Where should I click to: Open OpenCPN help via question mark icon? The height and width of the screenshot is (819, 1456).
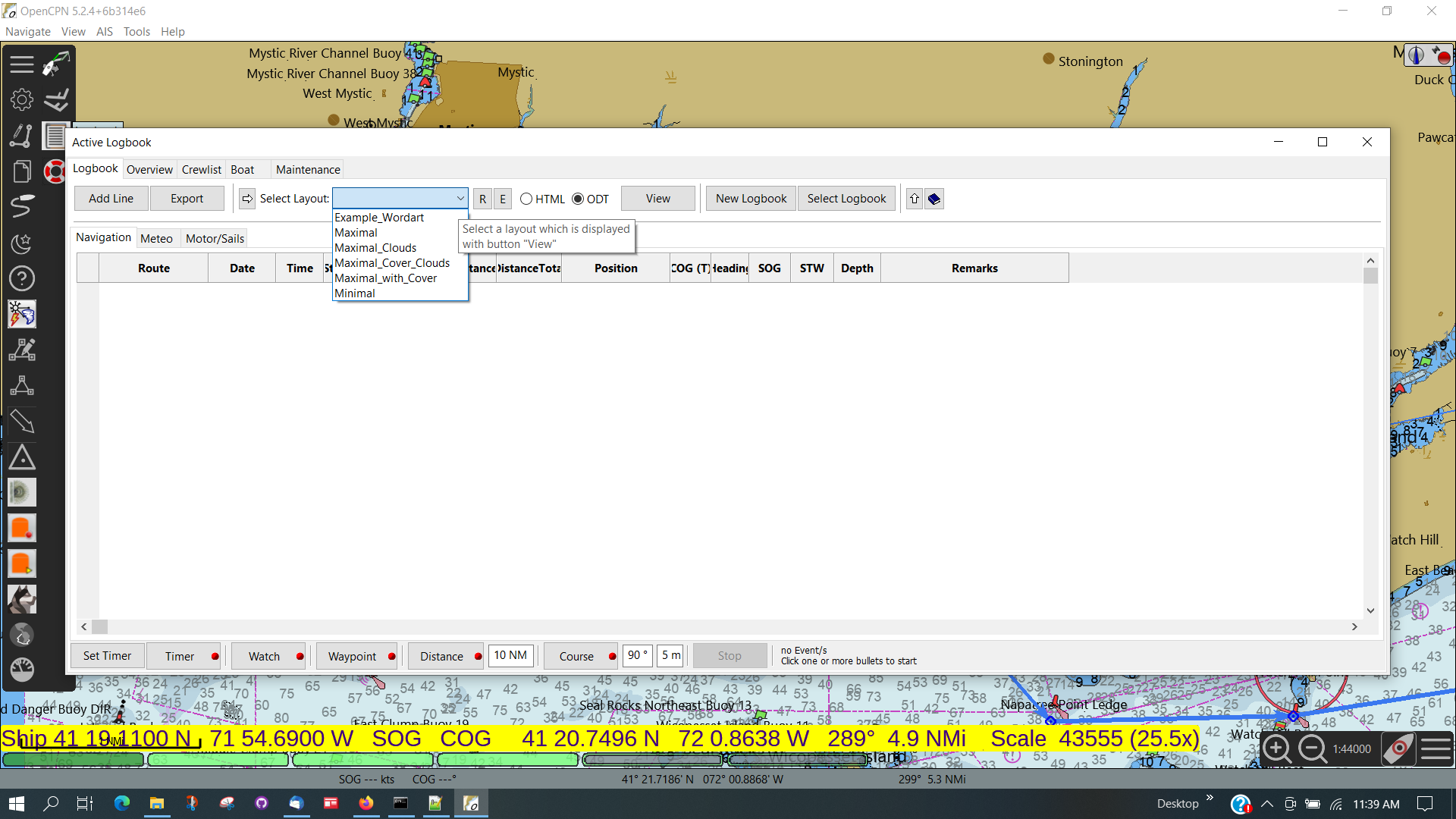pos(21,278)
